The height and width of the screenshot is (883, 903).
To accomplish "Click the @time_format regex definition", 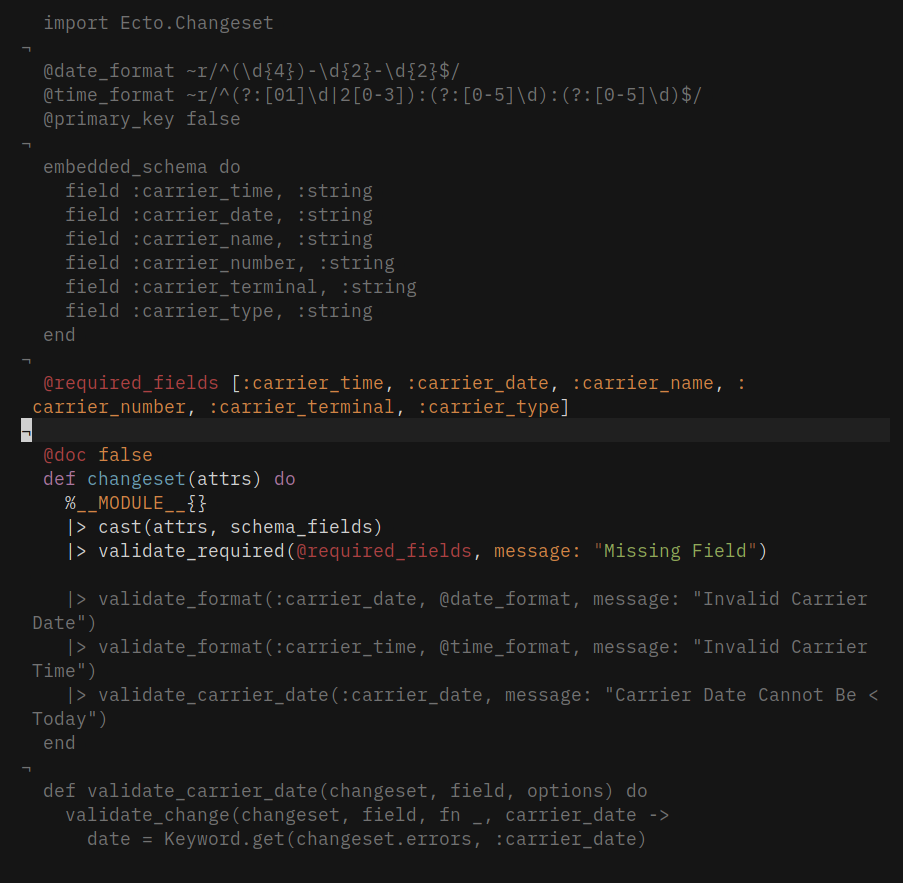I will [x=372, y=95].
